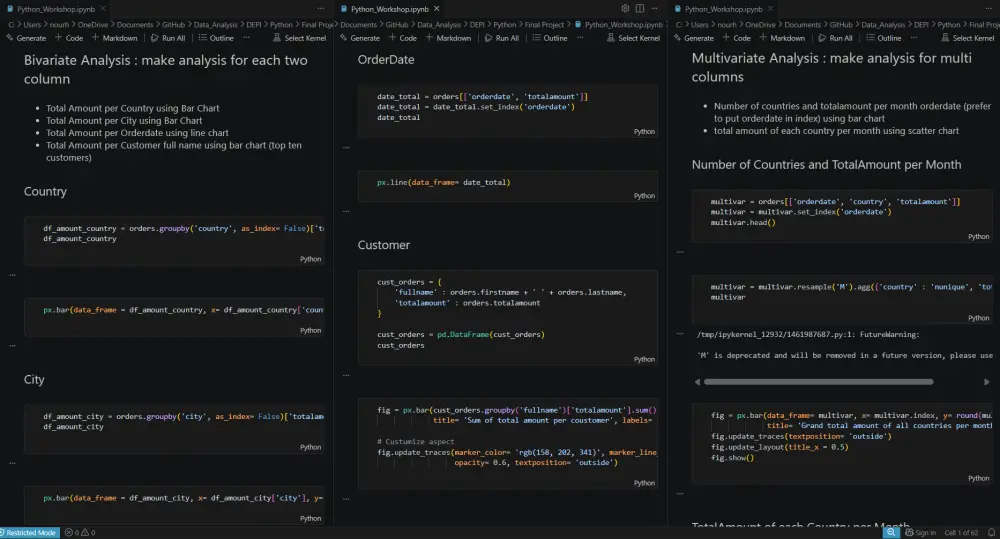Click Select Kernel in right notebook

(967, 38)
